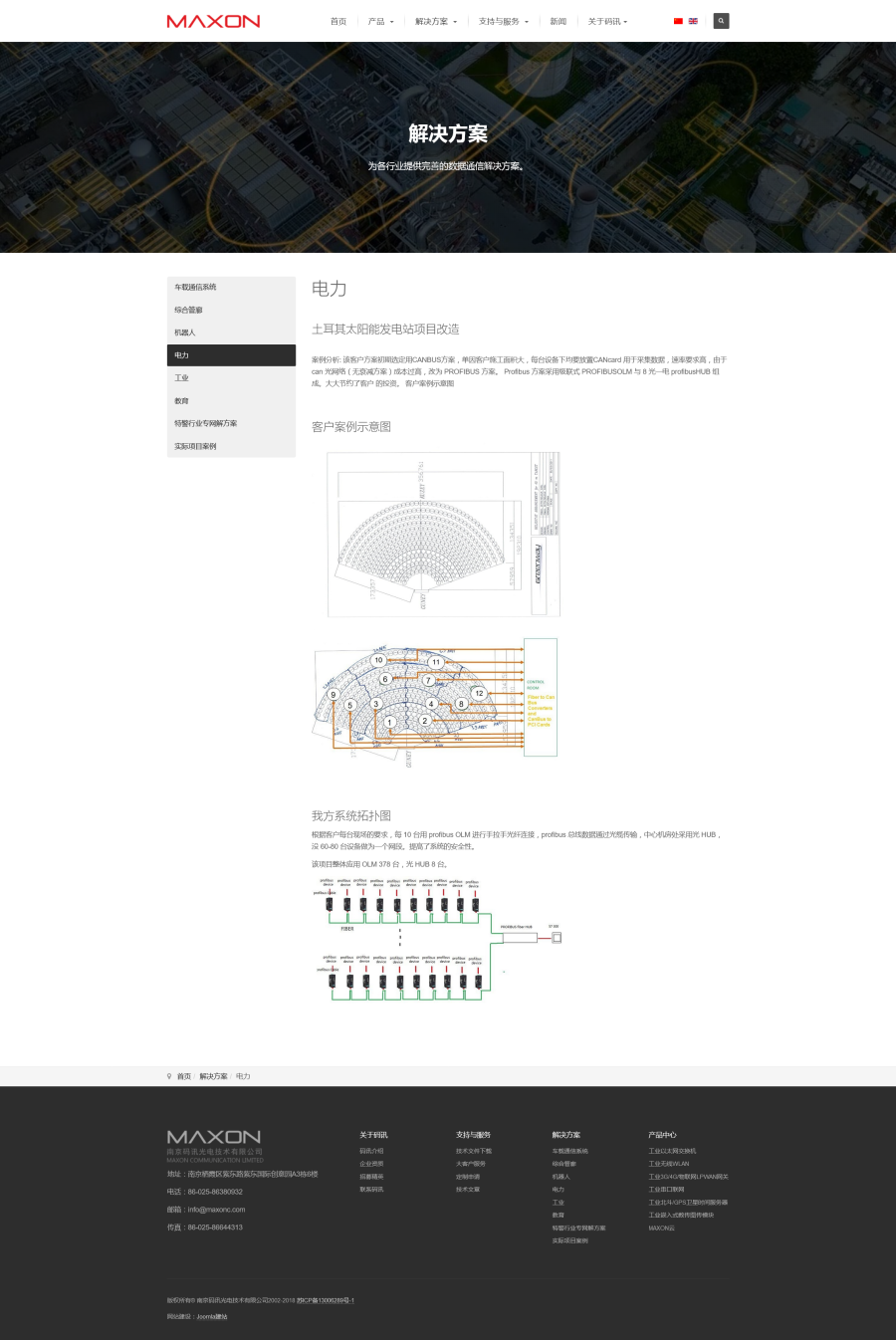
Task: Open the search magnifier icon
Action: pos(721,21)
